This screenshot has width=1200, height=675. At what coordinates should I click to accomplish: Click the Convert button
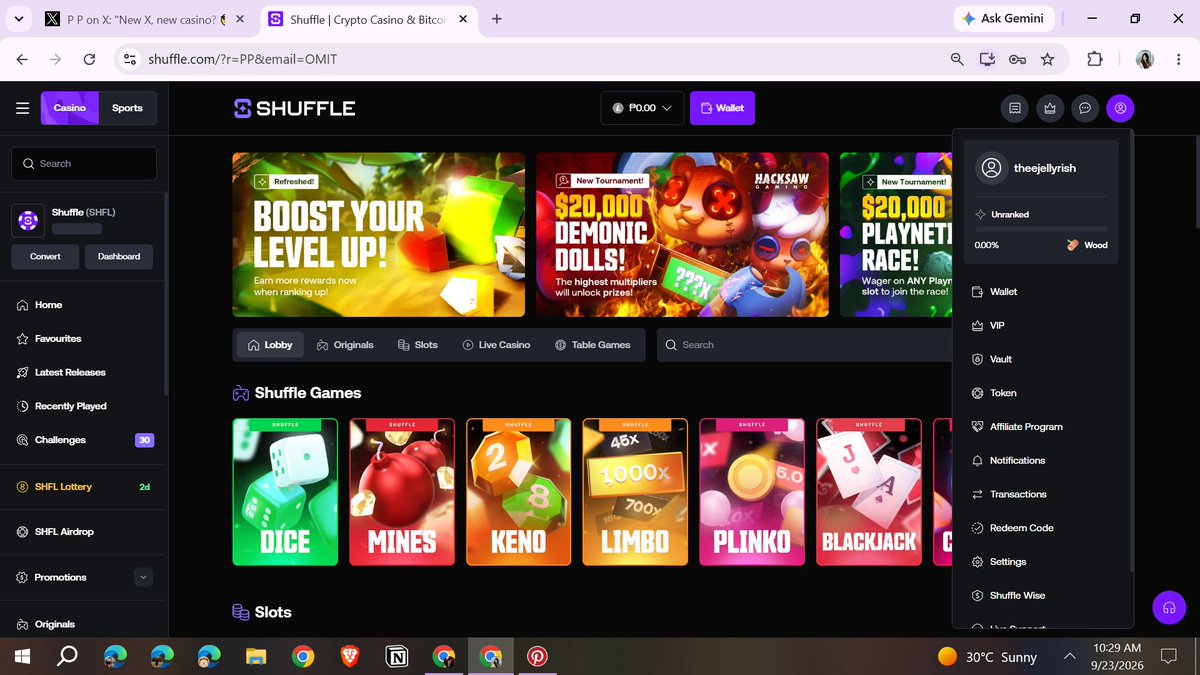[45, 256]
